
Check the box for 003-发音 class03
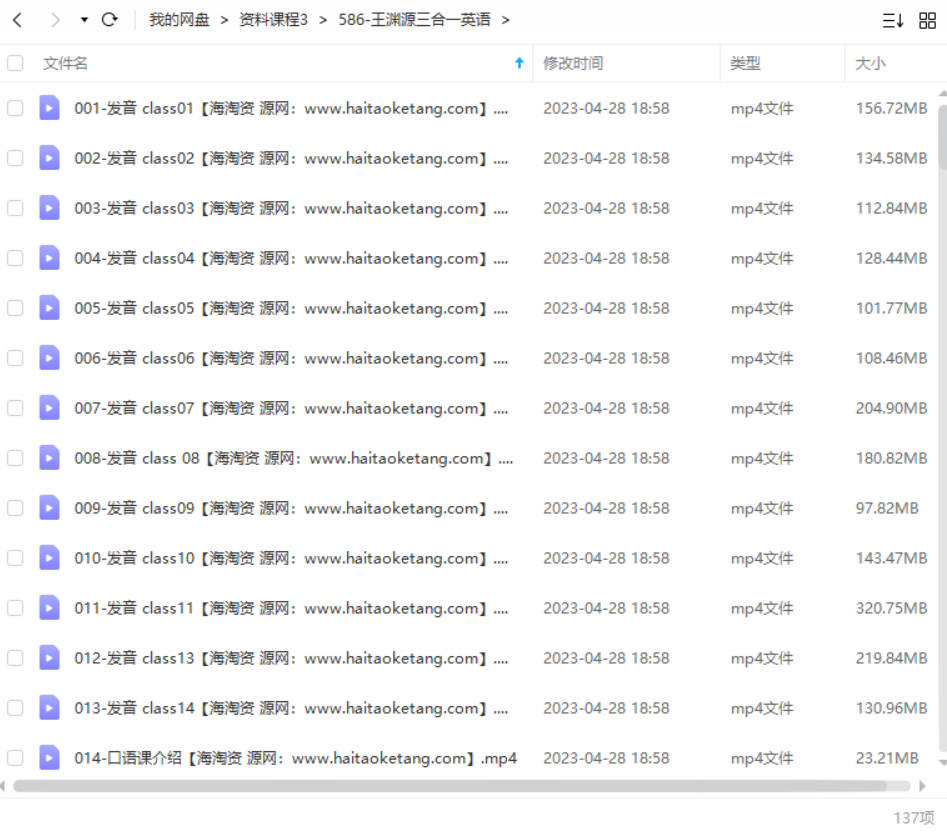pos(15,208)
